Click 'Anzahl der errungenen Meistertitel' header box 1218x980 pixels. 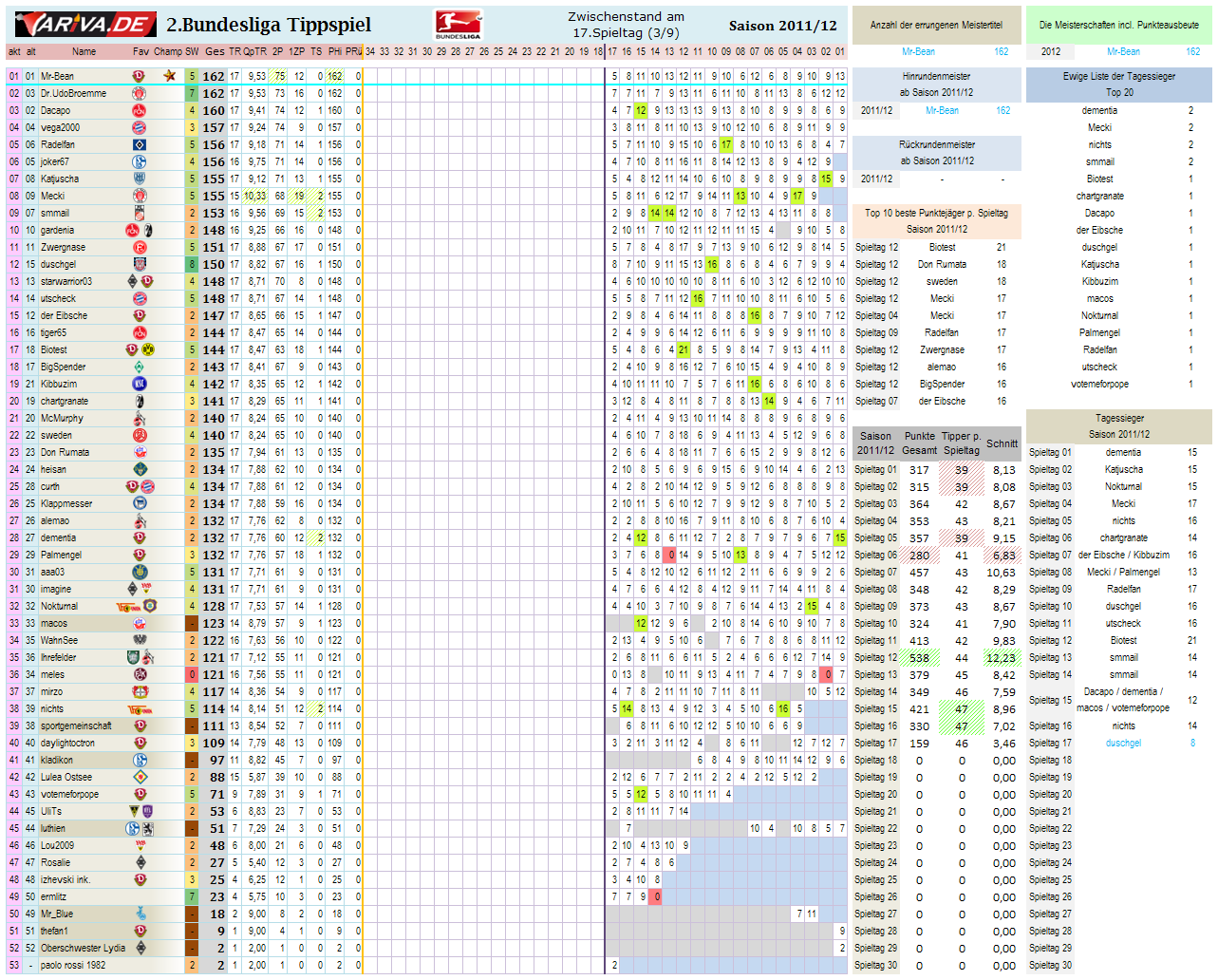pos(936,25)
